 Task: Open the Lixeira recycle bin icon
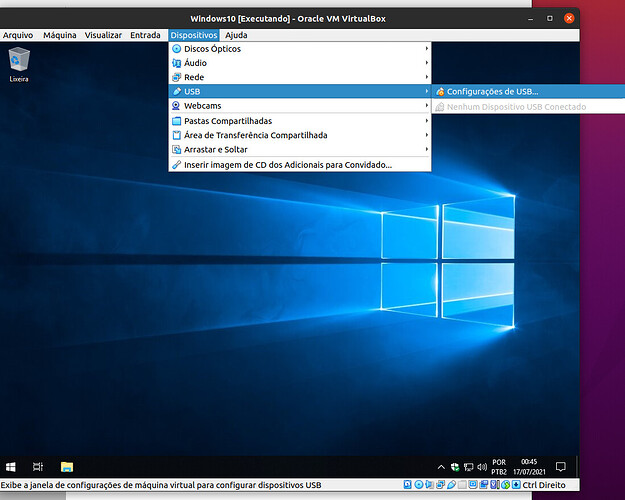(19, 65)
